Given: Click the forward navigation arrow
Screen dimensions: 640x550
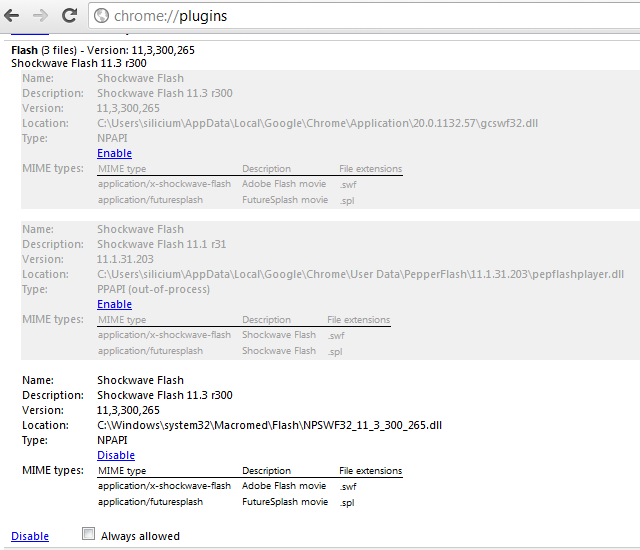Looking at the screenshot, I should click(x=40, y=16).
